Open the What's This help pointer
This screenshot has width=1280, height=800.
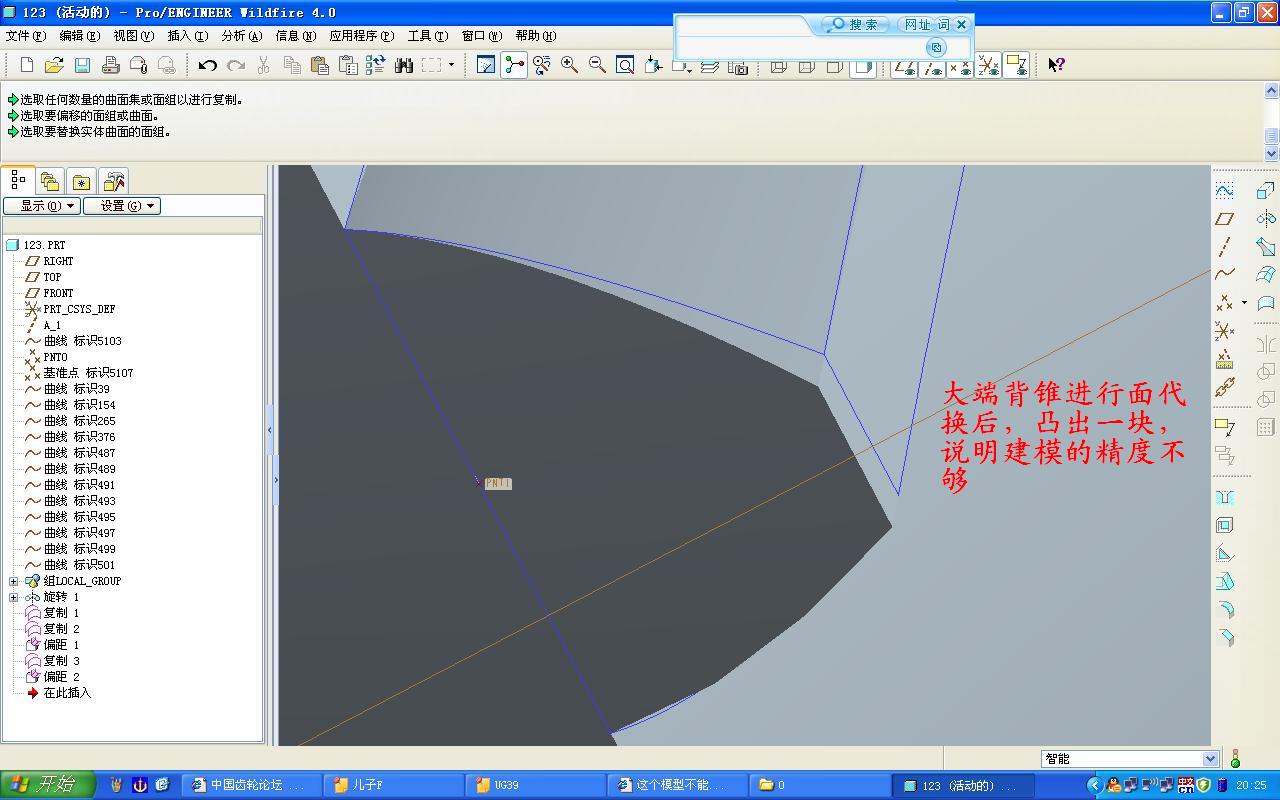pos(1056,65)
